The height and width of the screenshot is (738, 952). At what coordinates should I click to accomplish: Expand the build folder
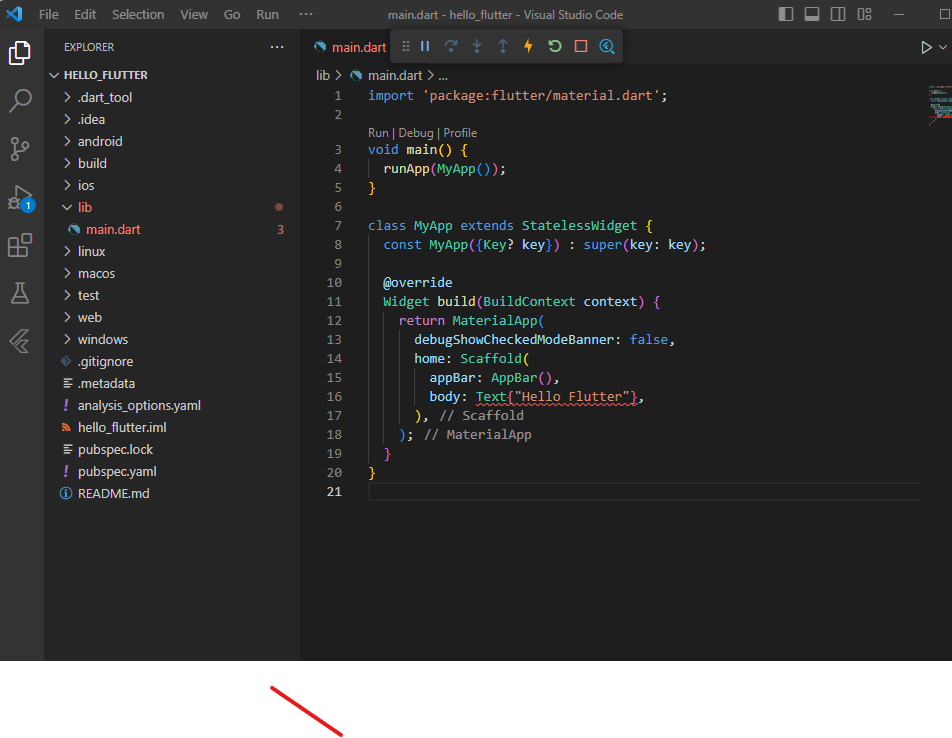[x=173, y=163]
